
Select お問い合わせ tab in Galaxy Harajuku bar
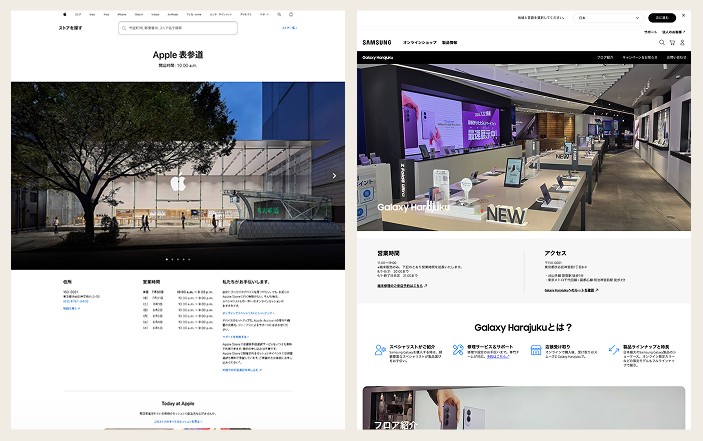pyautogui.click(x=676, y=57)
